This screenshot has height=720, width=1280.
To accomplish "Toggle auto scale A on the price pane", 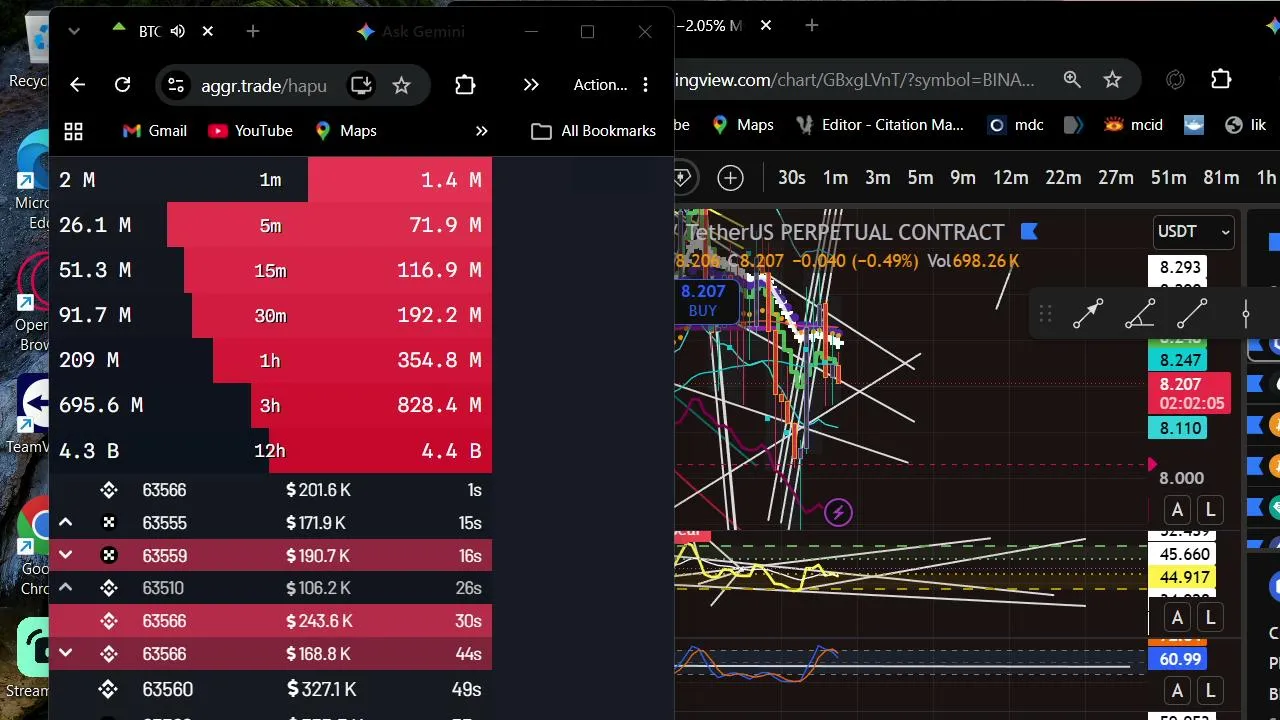I will coord(1177,510).
